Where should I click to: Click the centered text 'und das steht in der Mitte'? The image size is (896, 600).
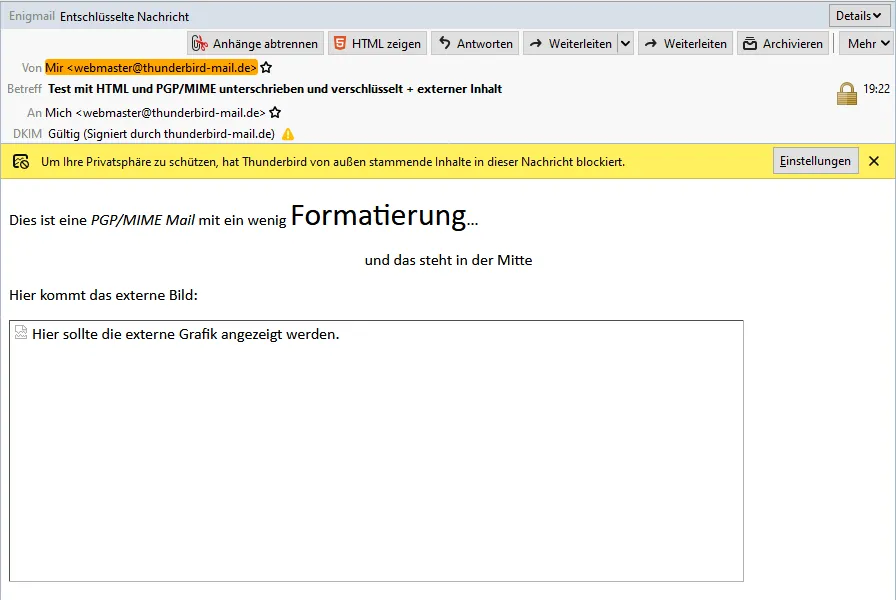click(449, 260)
